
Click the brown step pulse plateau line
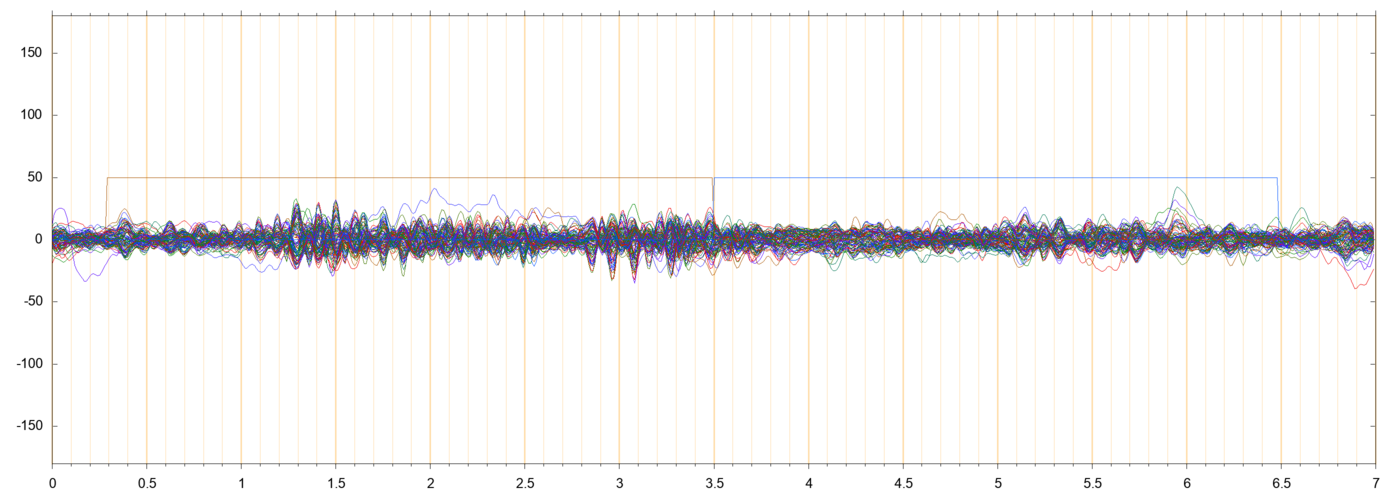[410, 178]
